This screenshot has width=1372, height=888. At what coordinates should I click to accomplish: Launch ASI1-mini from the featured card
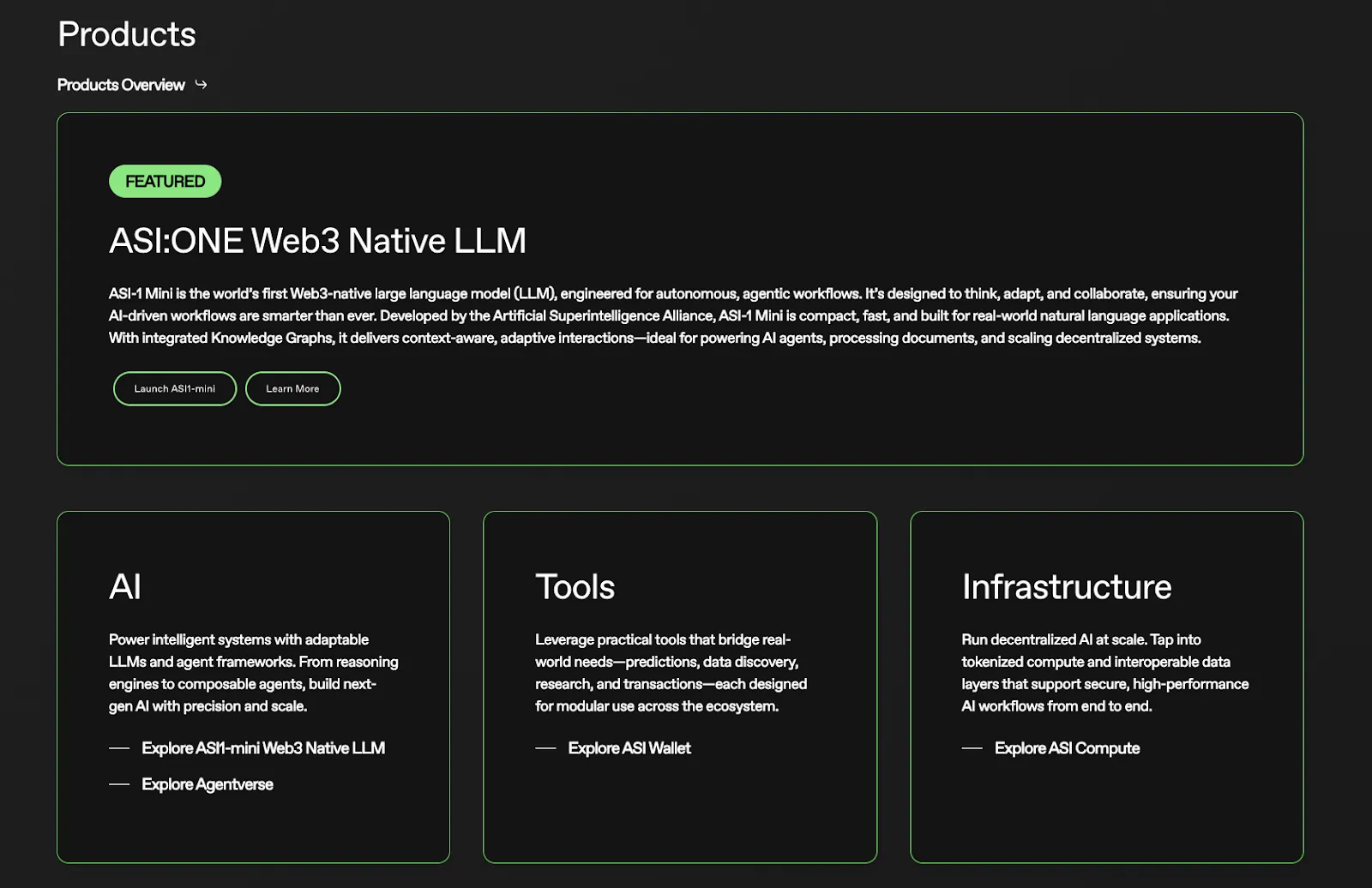click(175, 388)
